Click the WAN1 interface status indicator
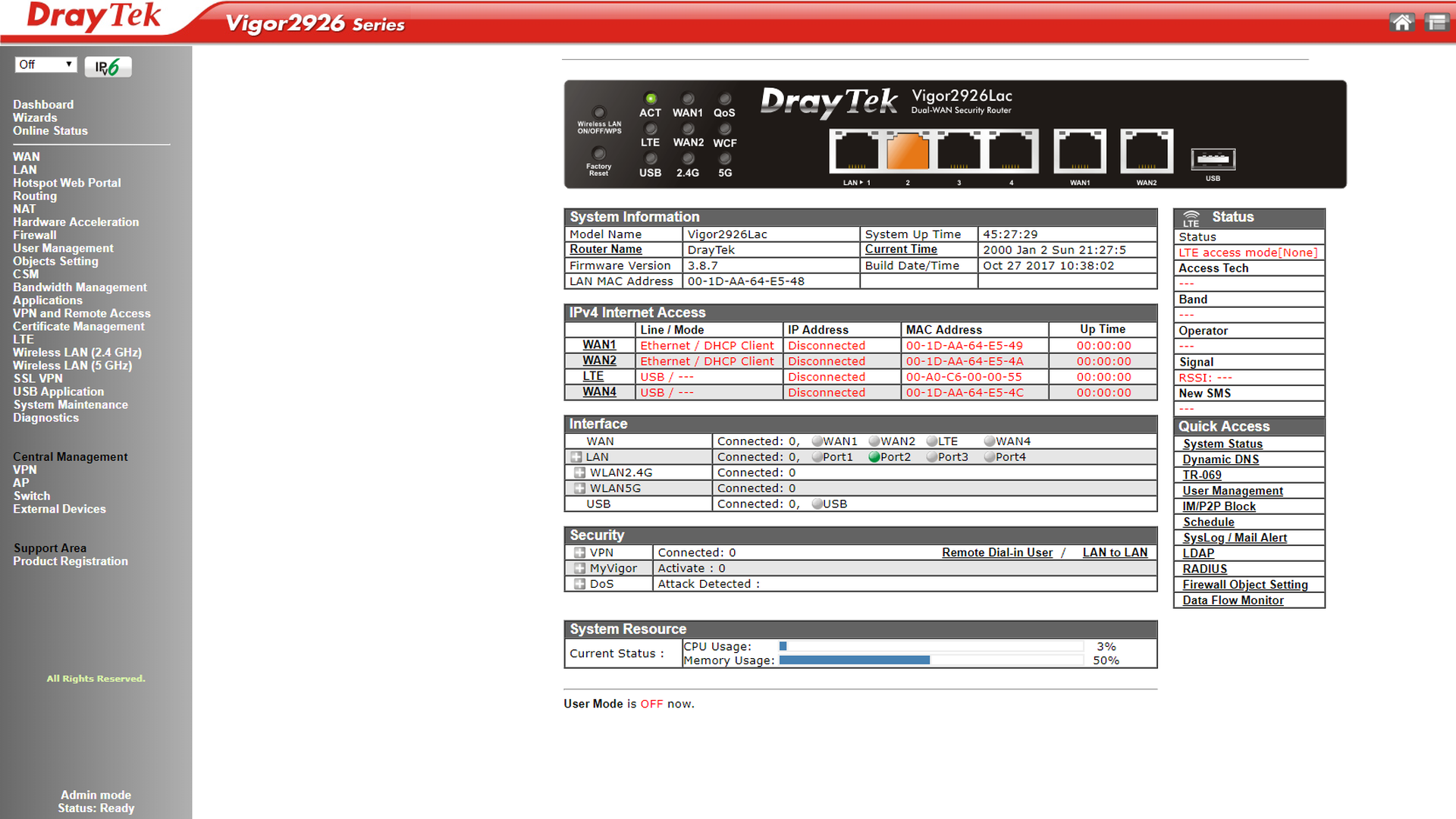Image resolution: width=1456 pixels, height=819 pixels. click(817, 441)
